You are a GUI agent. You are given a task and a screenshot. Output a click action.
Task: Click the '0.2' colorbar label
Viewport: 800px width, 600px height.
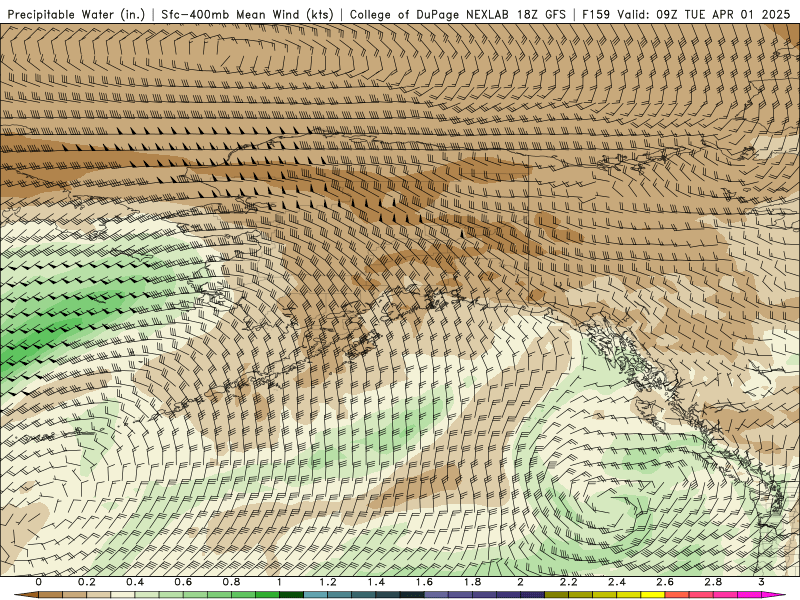(x=87, y=582)
